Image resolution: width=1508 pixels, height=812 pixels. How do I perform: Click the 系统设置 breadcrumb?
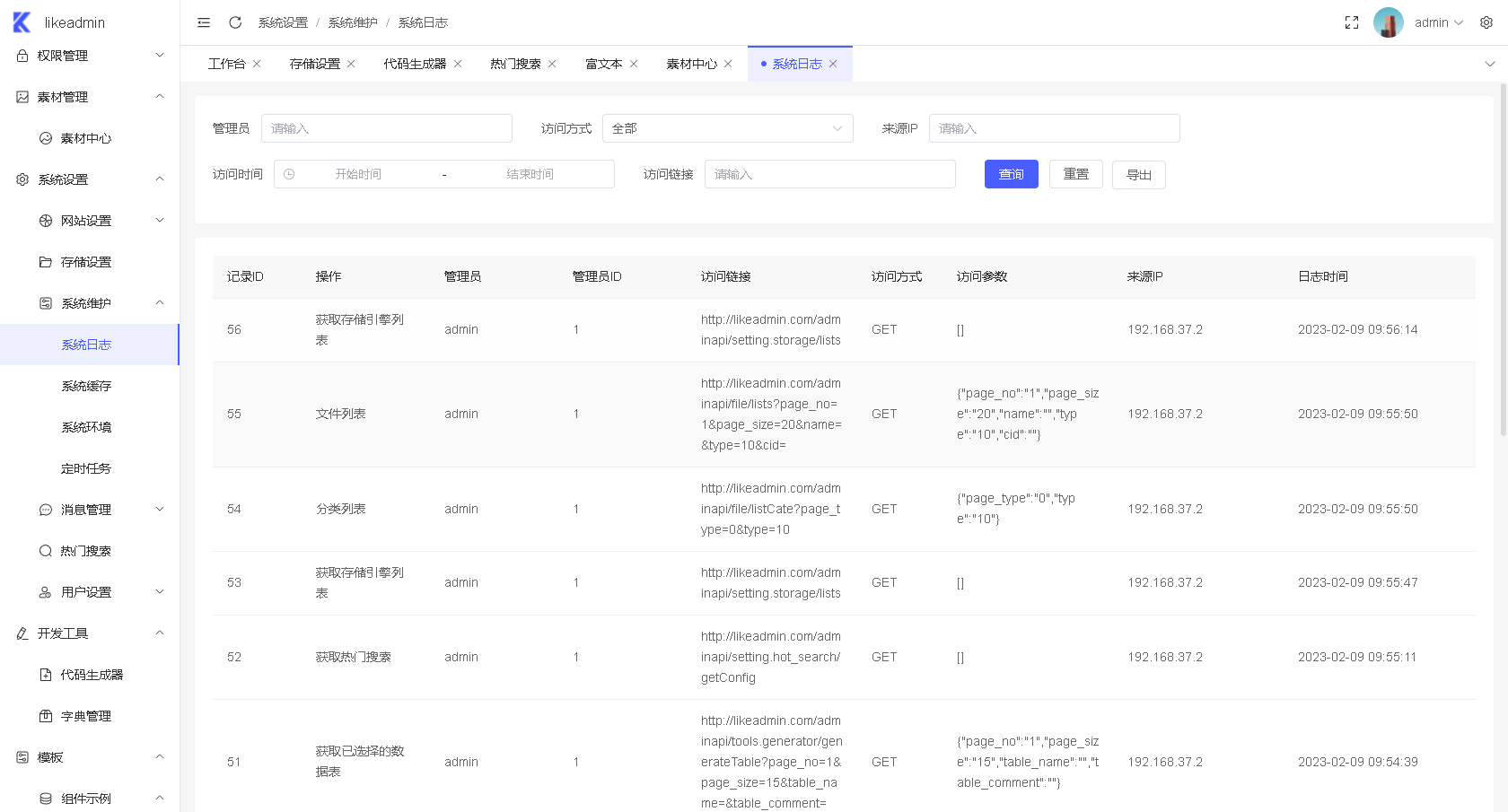point(283,22)
